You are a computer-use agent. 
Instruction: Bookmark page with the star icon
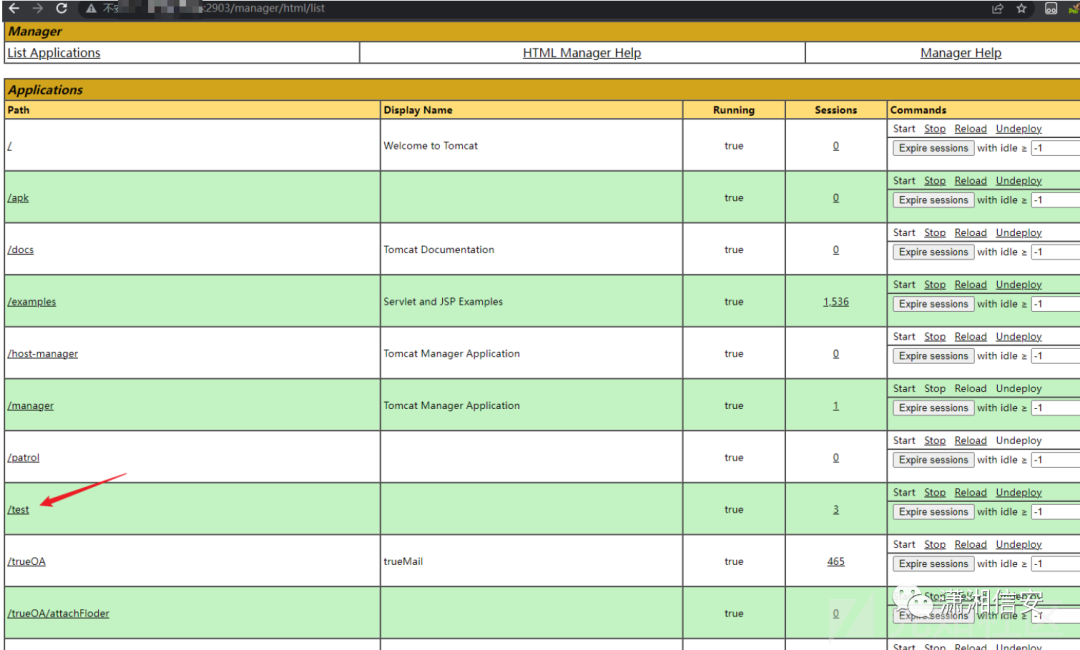coord(1021,8)
